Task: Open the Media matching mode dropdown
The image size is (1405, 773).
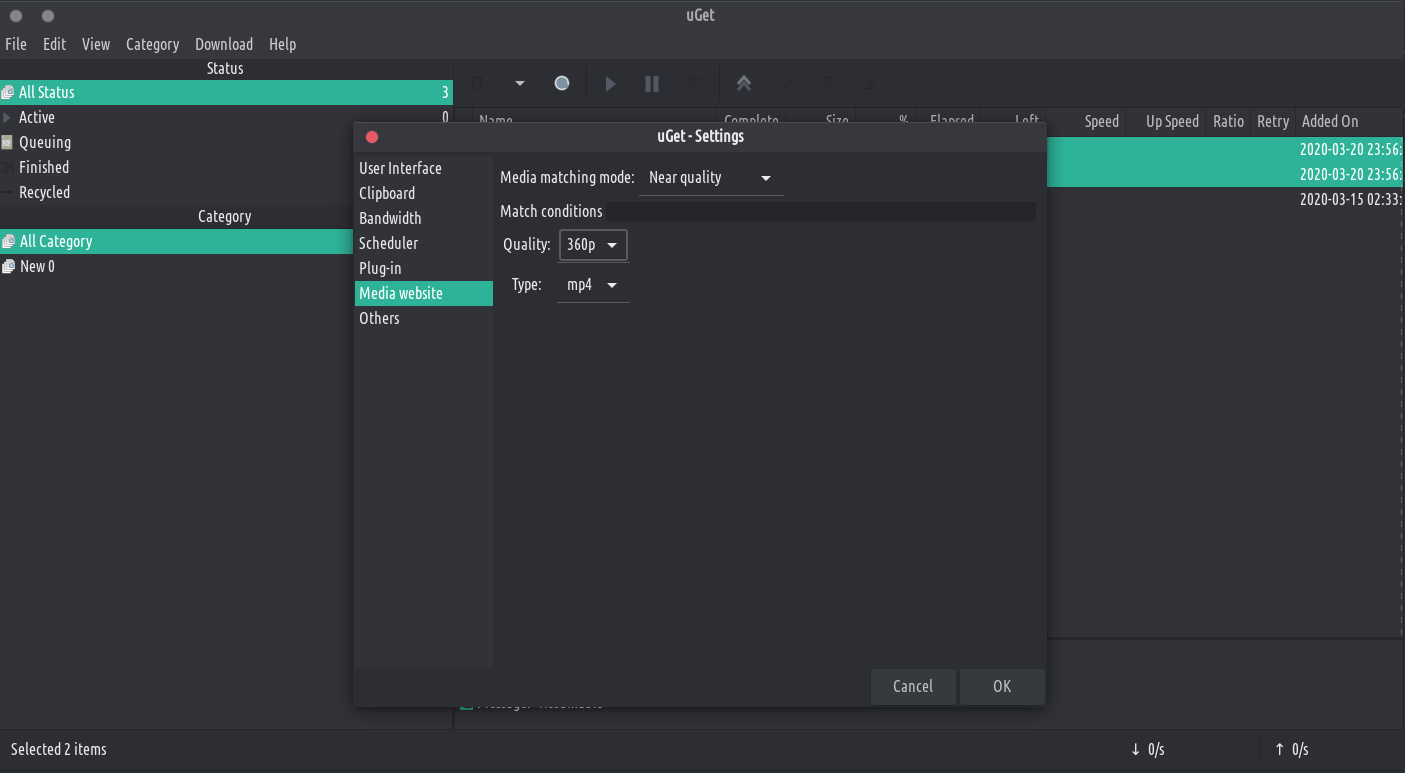Action: pos(710,178)
